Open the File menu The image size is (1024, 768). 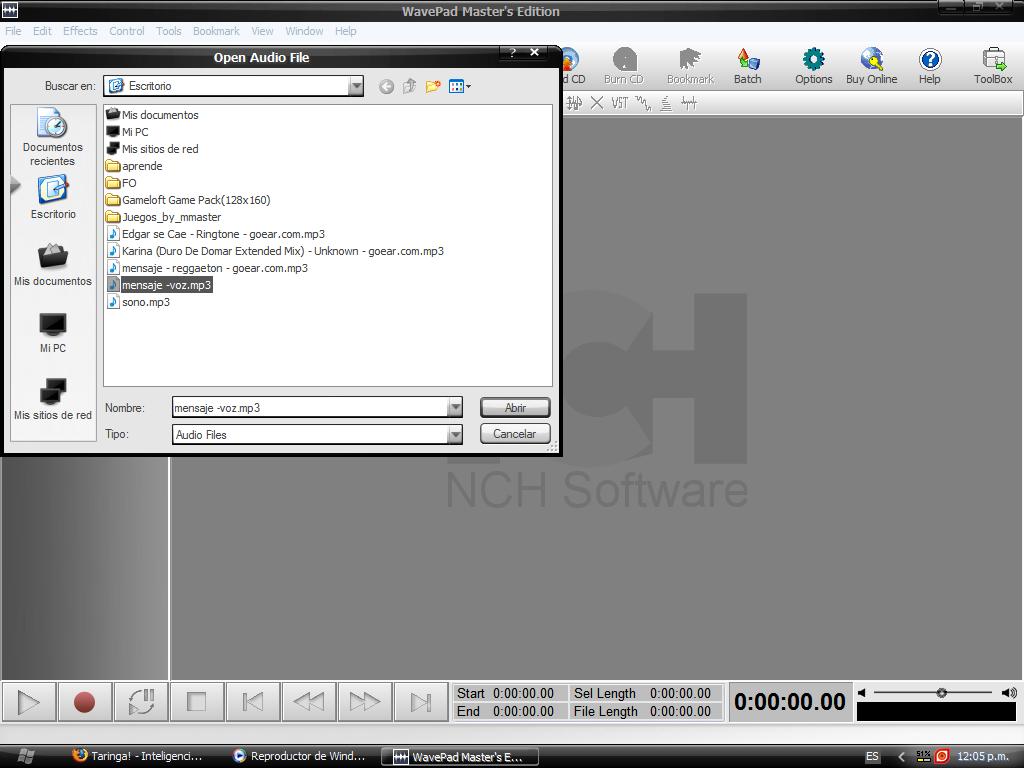pos(13,31)
